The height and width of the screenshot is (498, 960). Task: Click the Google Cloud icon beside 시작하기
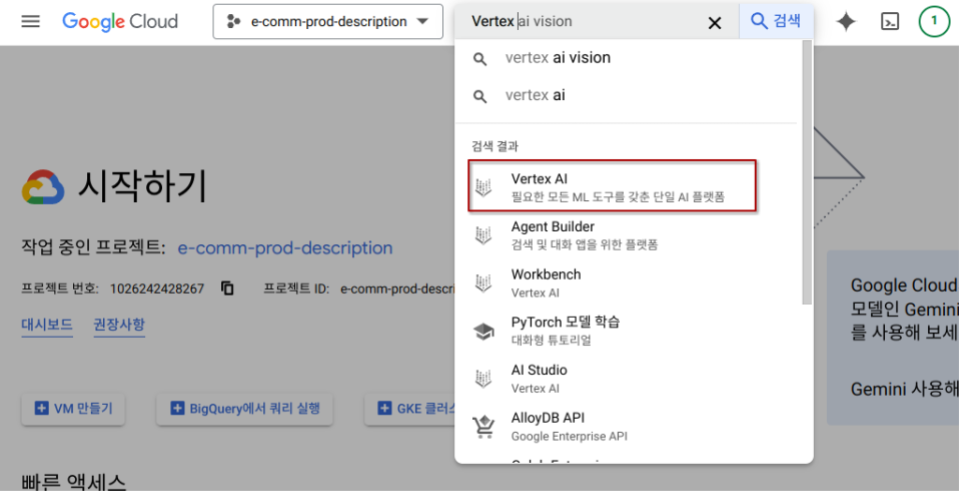(43, 187)
